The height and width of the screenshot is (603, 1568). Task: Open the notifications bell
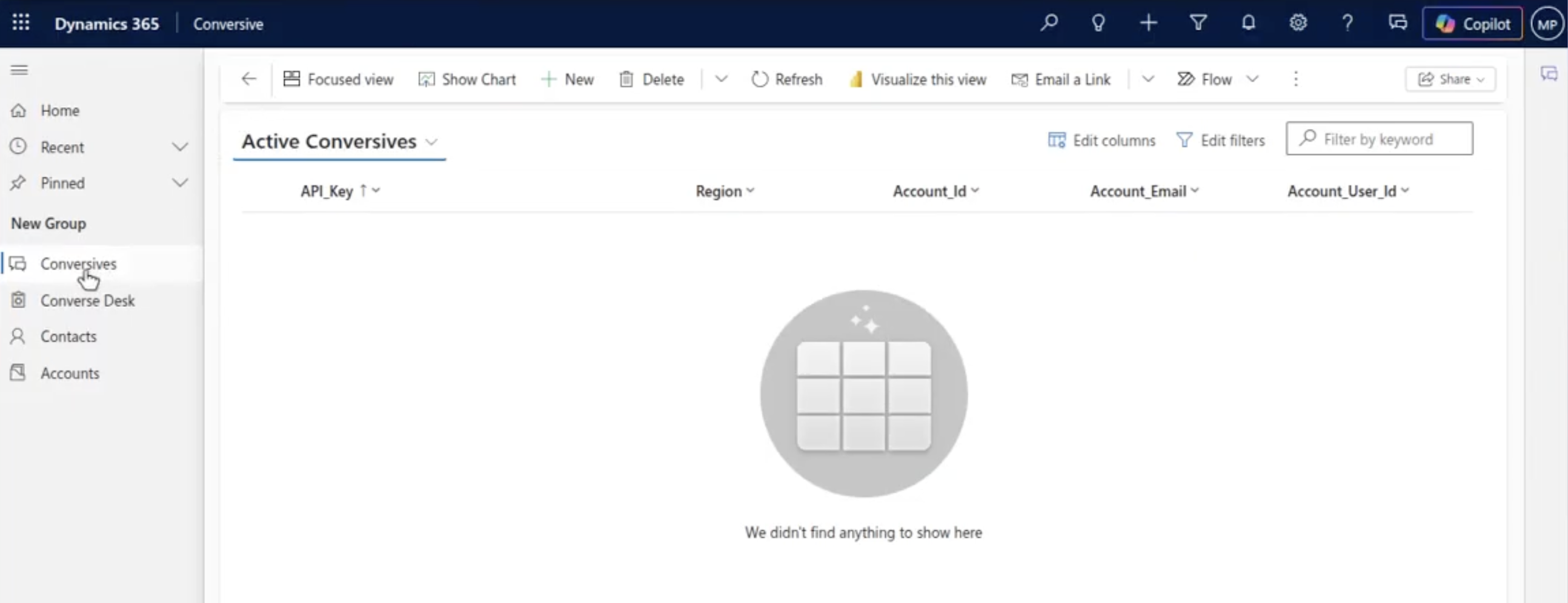click(x=1249, y=23)
